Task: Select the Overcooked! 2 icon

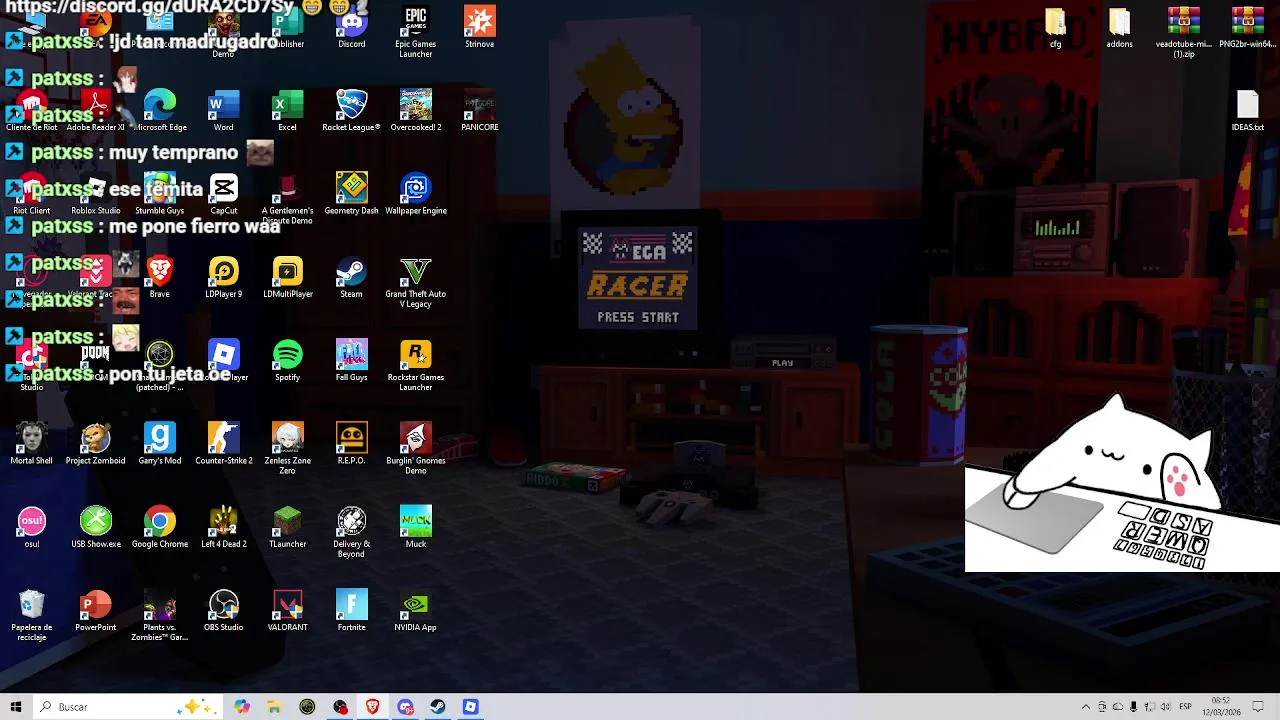Action: (415, 111)
